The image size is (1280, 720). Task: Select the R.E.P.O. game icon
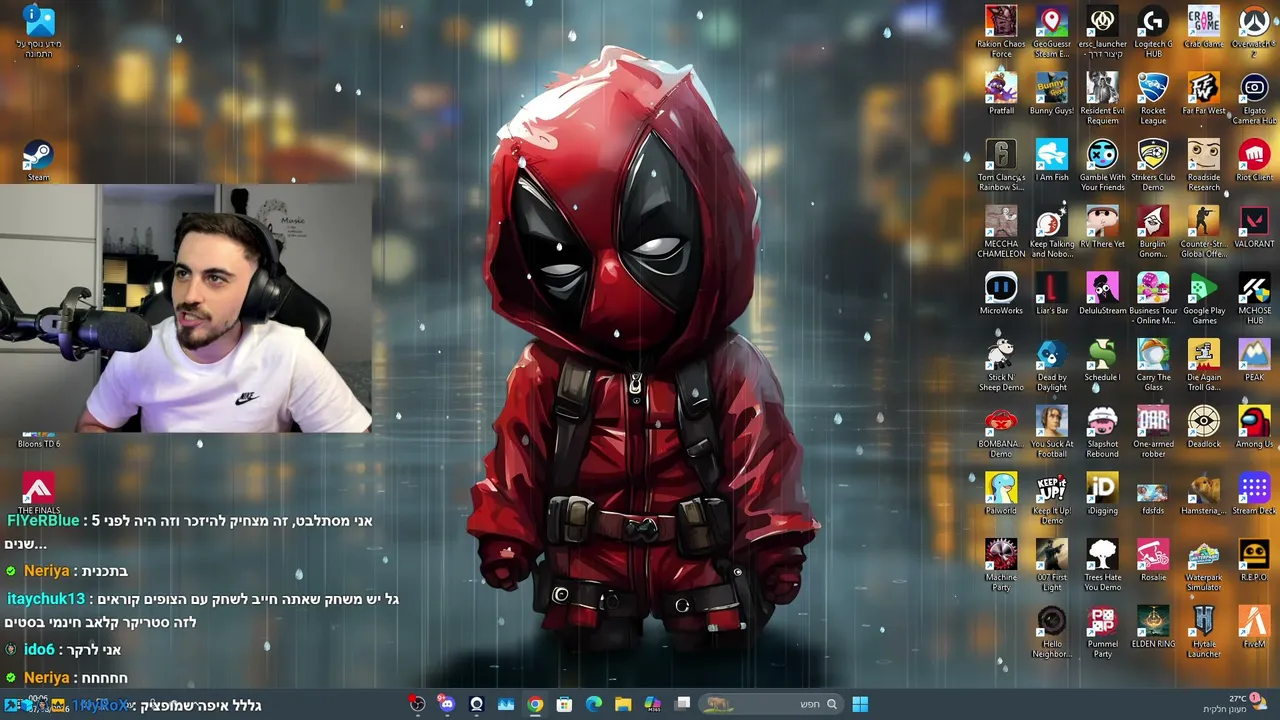[x=1254, y=560]
